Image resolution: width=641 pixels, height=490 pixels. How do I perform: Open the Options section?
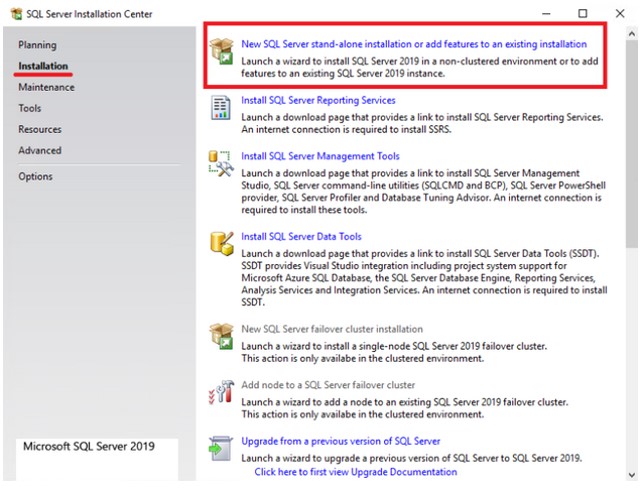tap(35, 177)
